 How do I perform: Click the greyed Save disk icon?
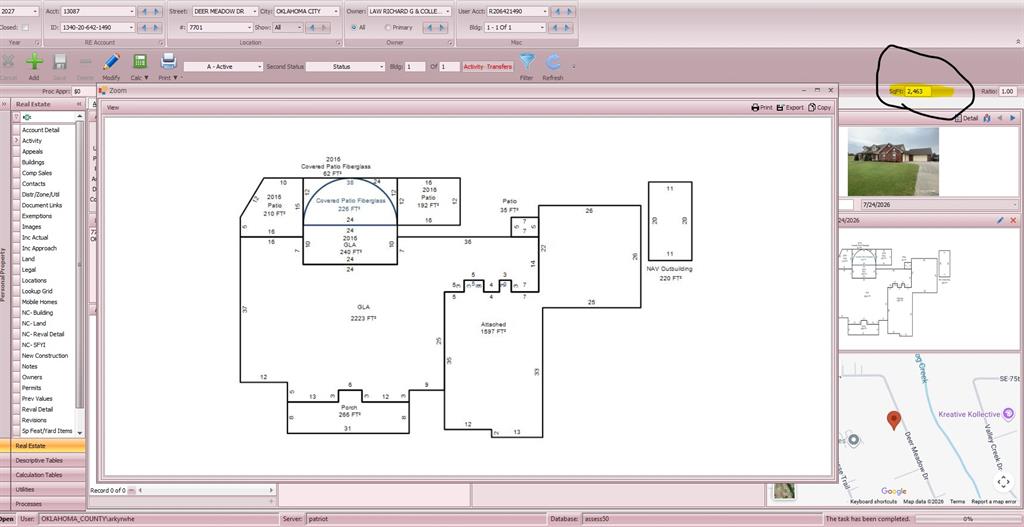(60, 62)
